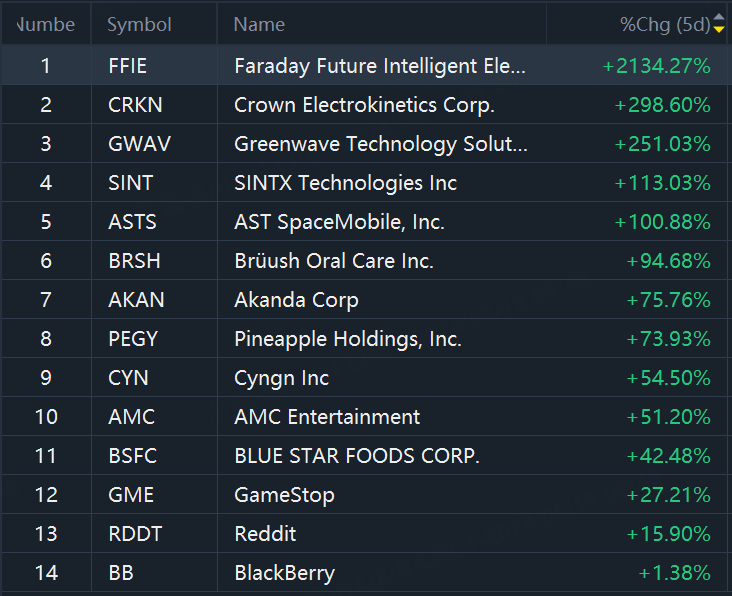The width and height of the screenshot is (732, 596).
Task: Select the Crown Electrokinetics Corp. row
Action: pyautogui.click(x=364, y=105)
